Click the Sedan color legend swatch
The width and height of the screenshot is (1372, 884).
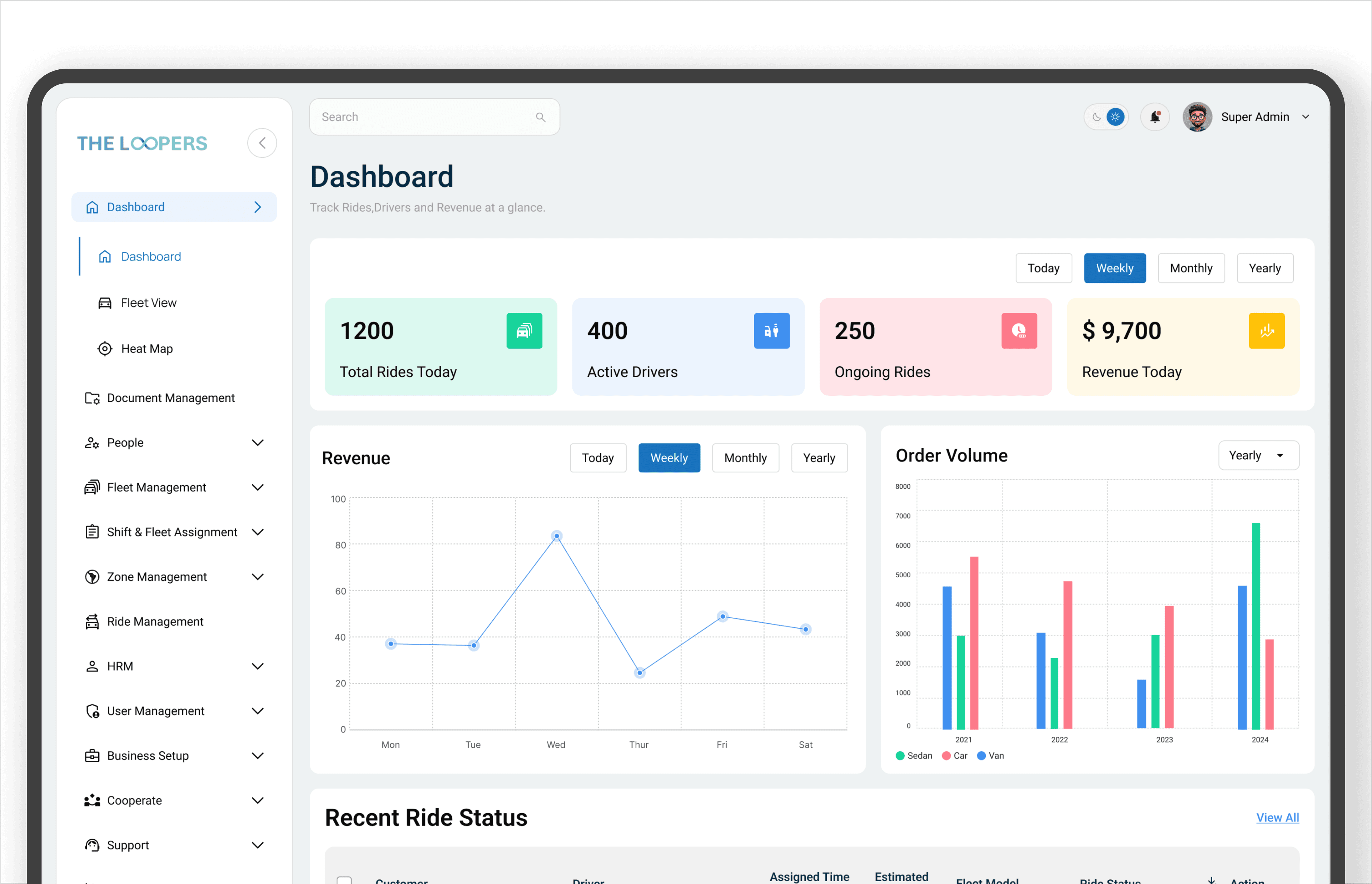tap(900, 755)
